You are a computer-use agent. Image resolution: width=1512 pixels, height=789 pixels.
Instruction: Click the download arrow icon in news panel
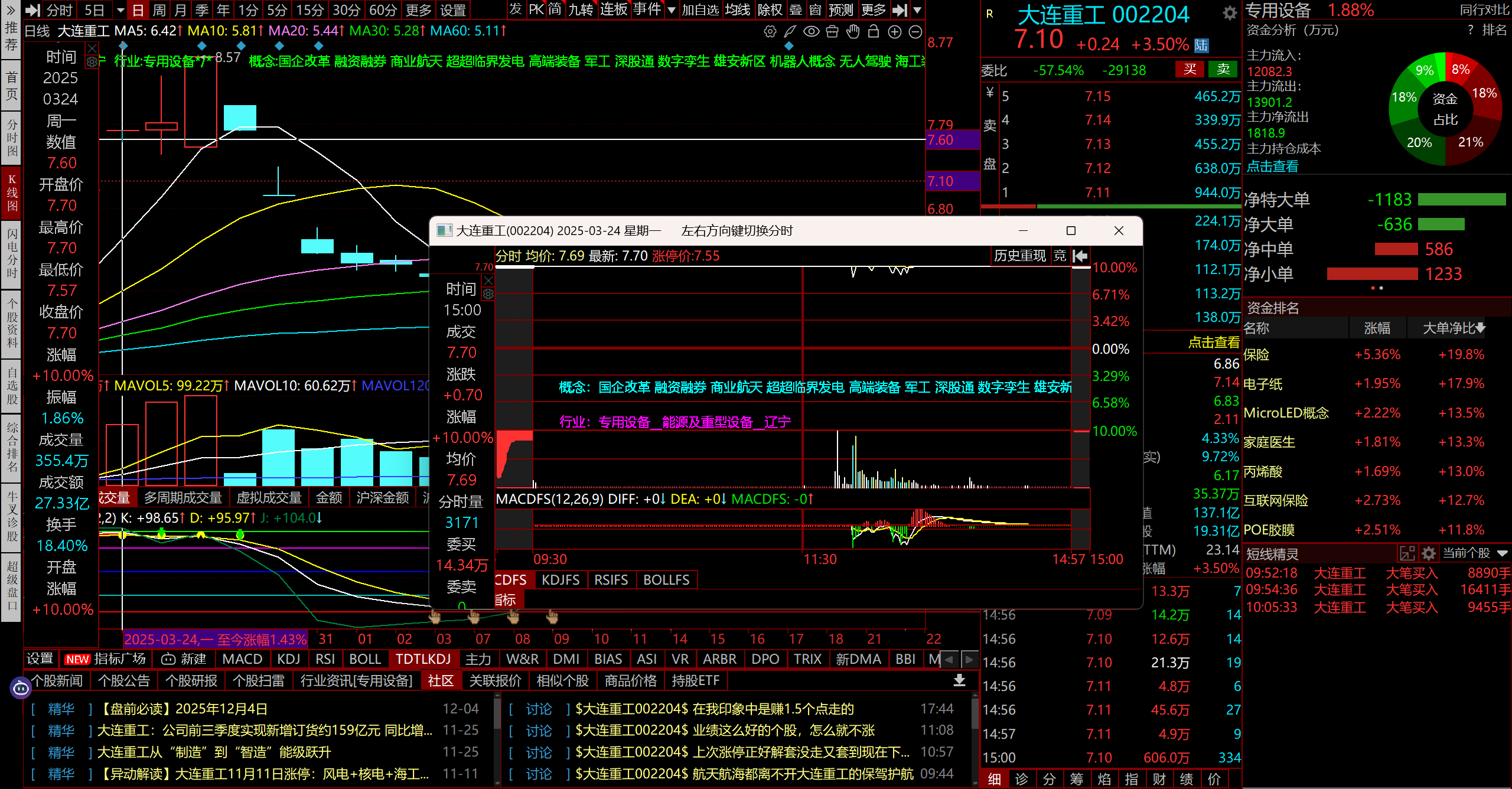coord(960,680)
